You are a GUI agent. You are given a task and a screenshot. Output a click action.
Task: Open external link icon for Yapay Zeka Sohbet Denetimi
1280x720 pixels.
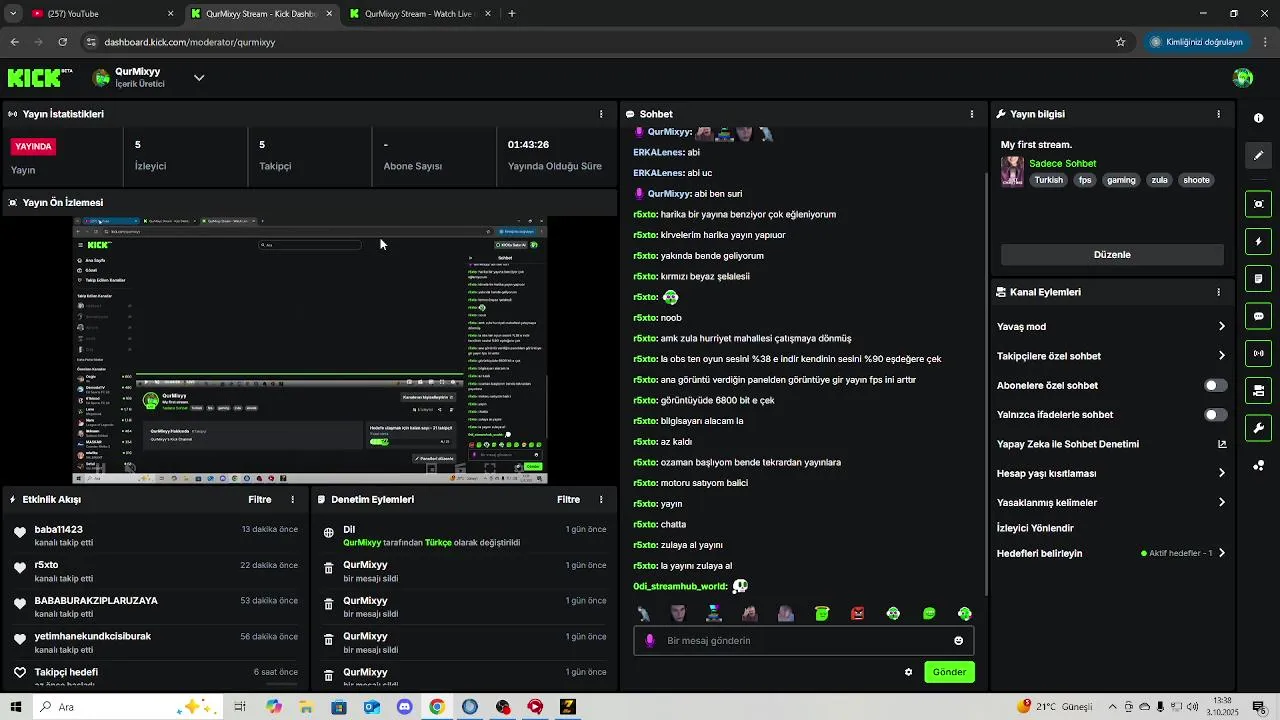coord(1221,444)
